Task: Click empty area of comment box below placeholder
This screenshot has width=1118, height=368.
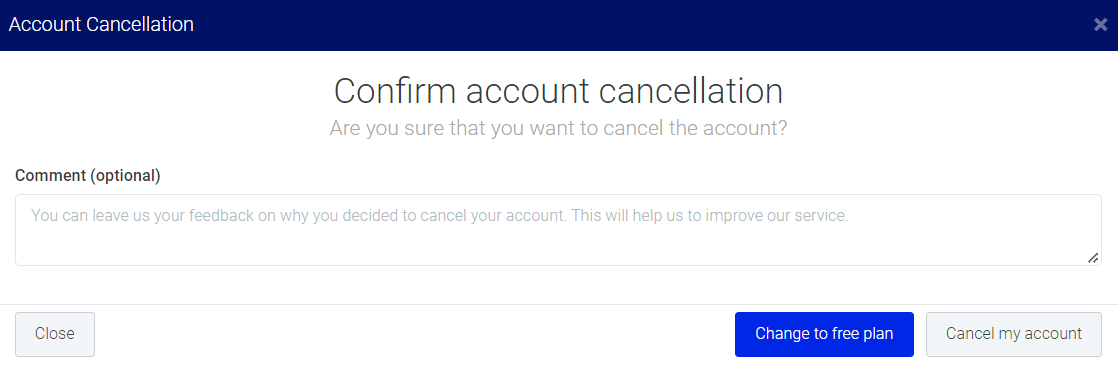Action: pos(558,246)
